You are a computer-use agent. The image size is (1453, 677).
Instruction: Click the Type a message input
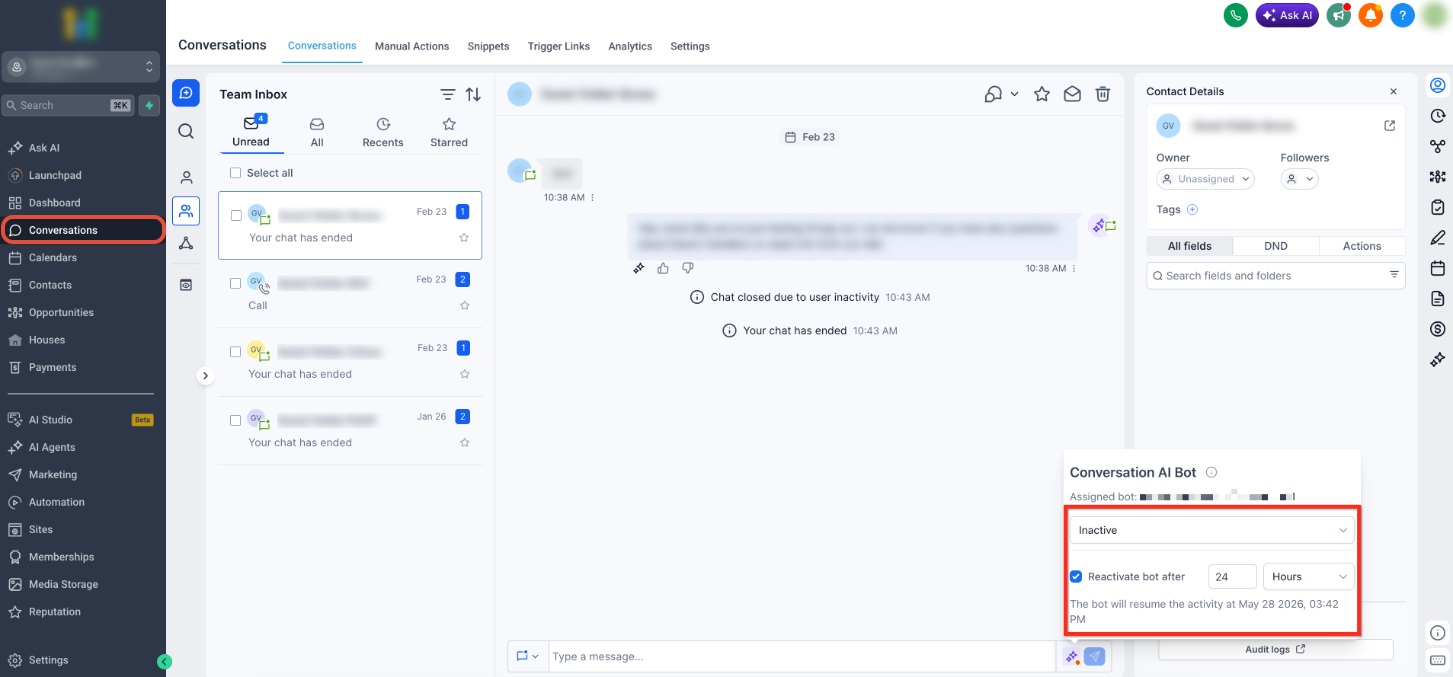[800, 656]
